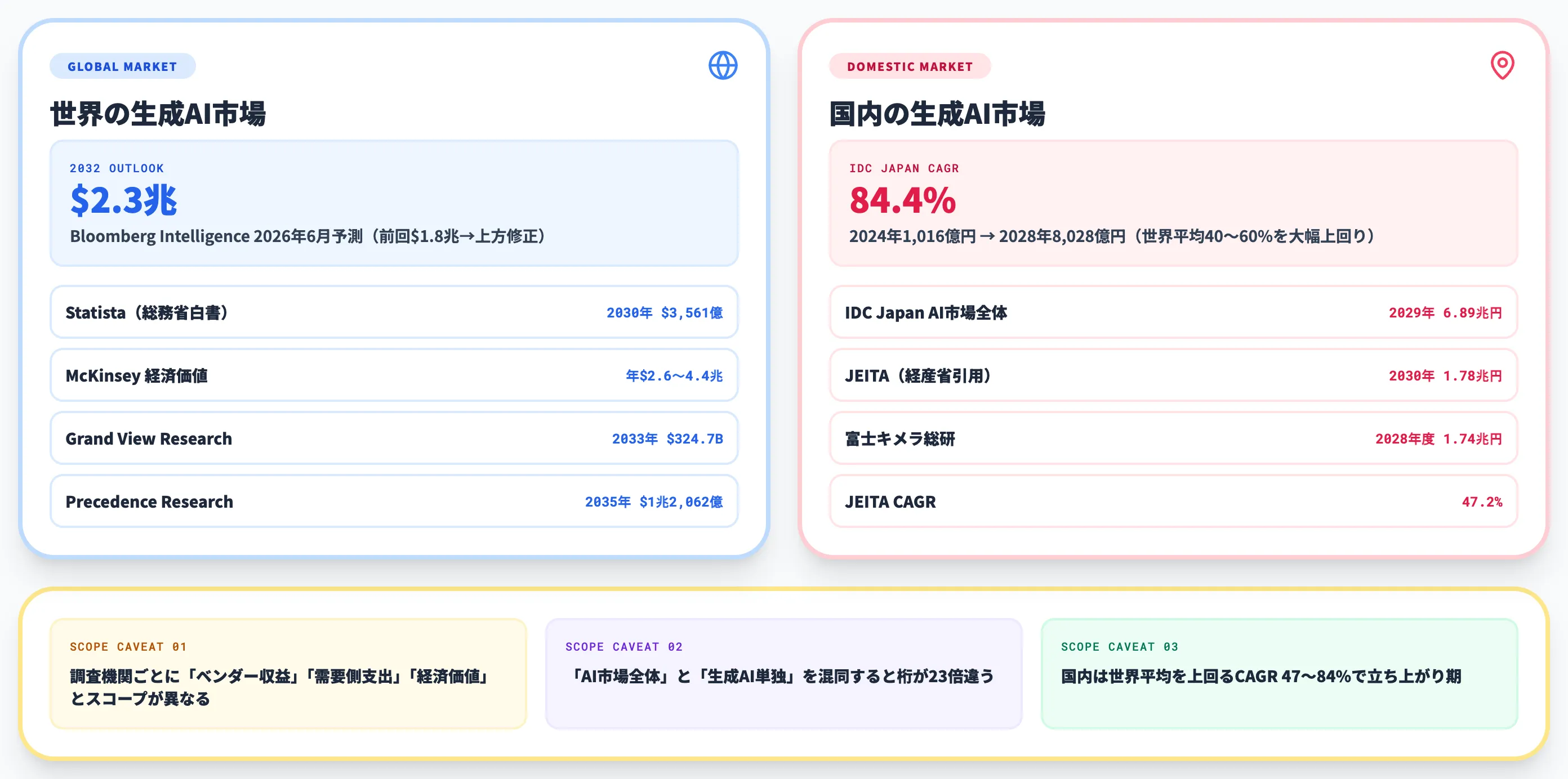The width and height of the screenshot is (1568, 779).
Task: Click the 47.2% value
Action: point(1482,502)
